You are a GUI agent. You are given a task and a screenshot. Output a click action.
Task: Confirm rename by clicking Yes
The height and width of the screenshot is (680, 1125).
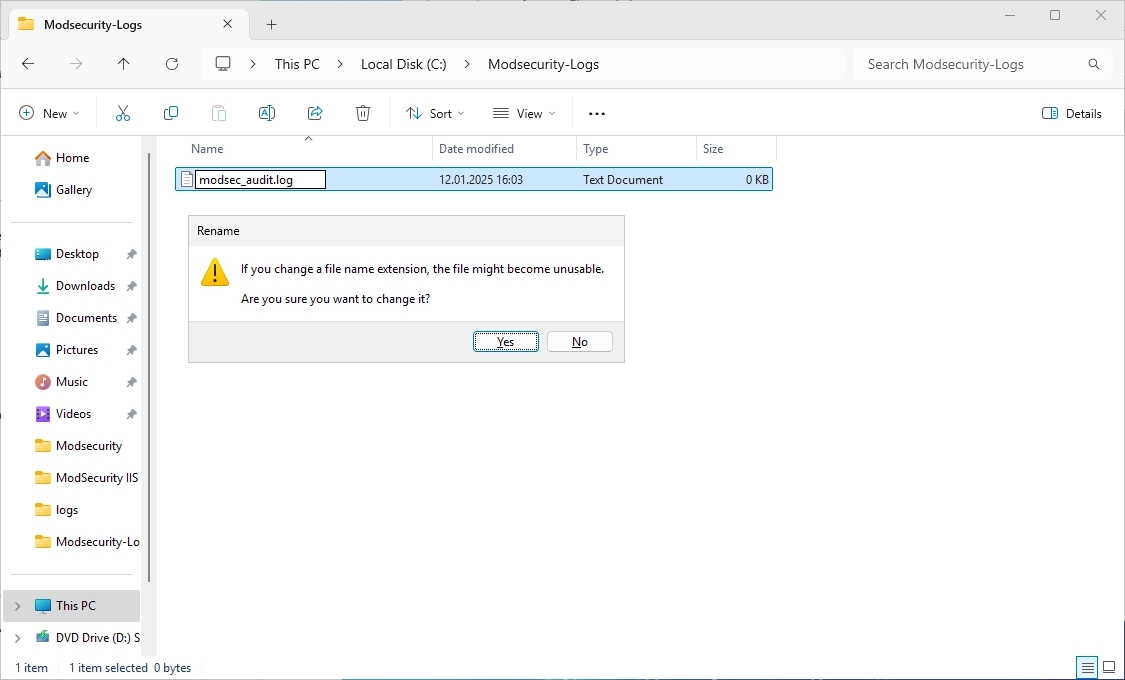pos(506,342)
